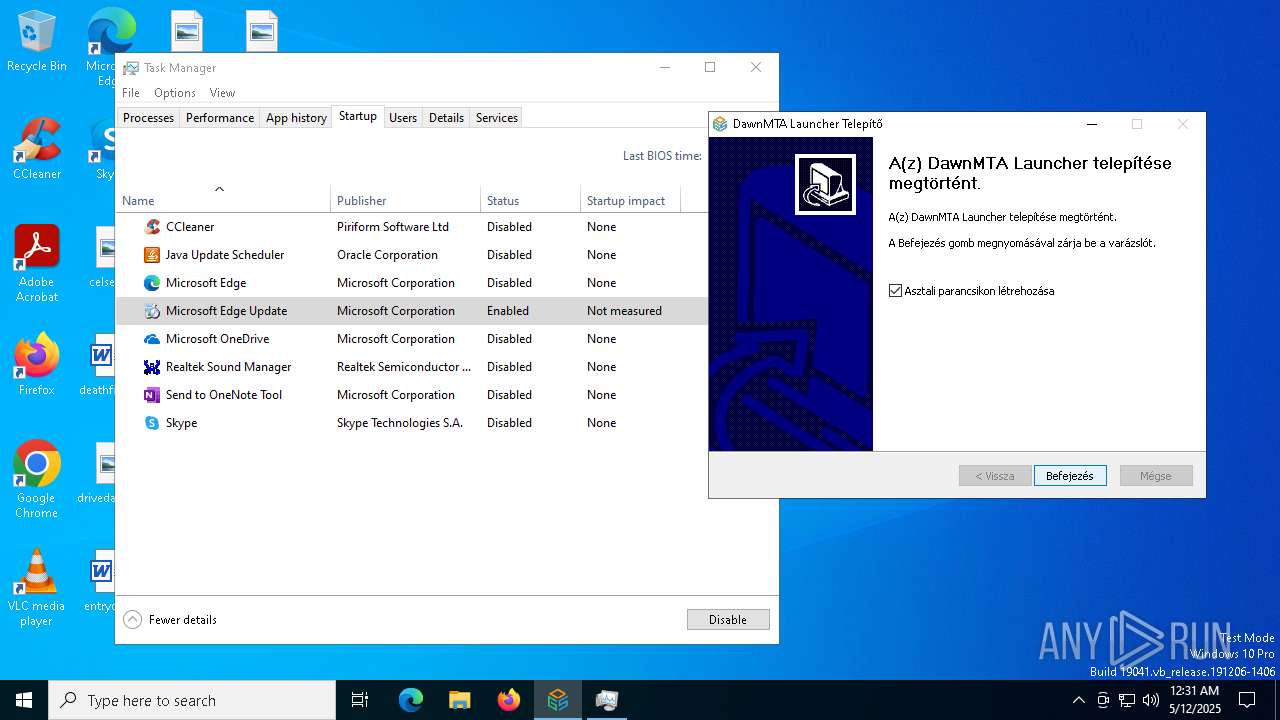Image resolution: width=1280 pixels, height=720 pixels.
Task: Switch to the Services tab
Action: coord(497,118)
